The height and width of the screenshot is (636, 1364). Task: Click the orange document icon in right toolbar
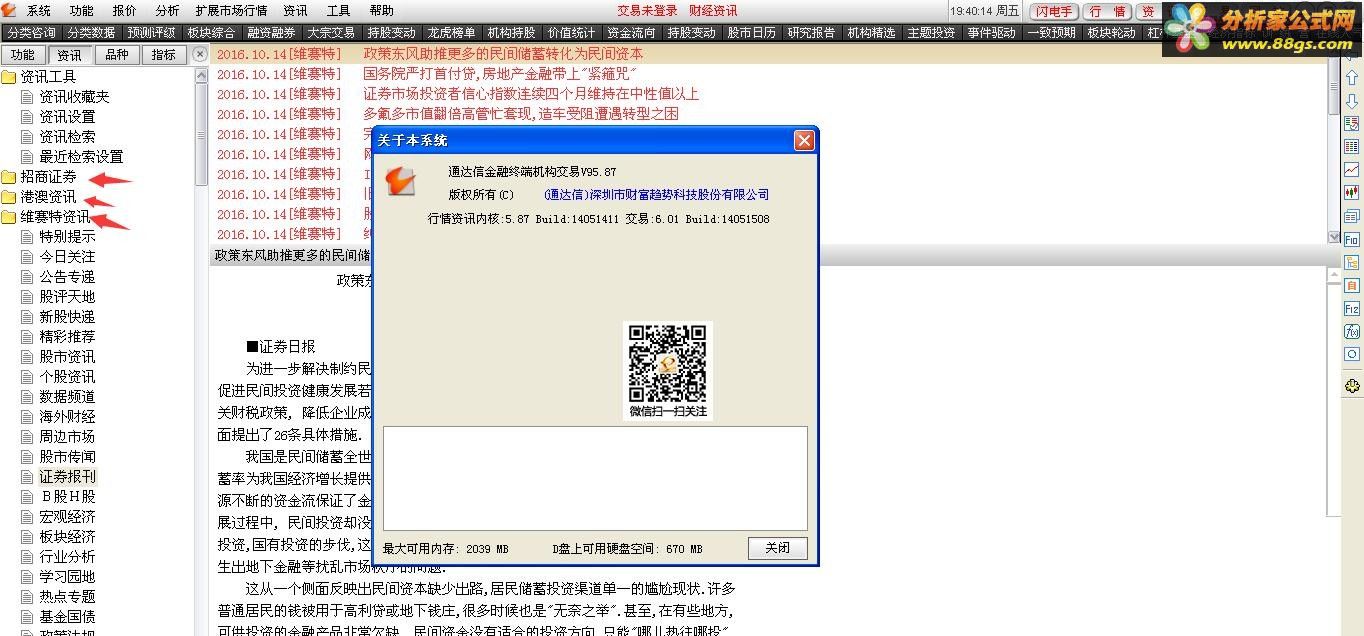pyautogui.click(x=1352, y=286)
